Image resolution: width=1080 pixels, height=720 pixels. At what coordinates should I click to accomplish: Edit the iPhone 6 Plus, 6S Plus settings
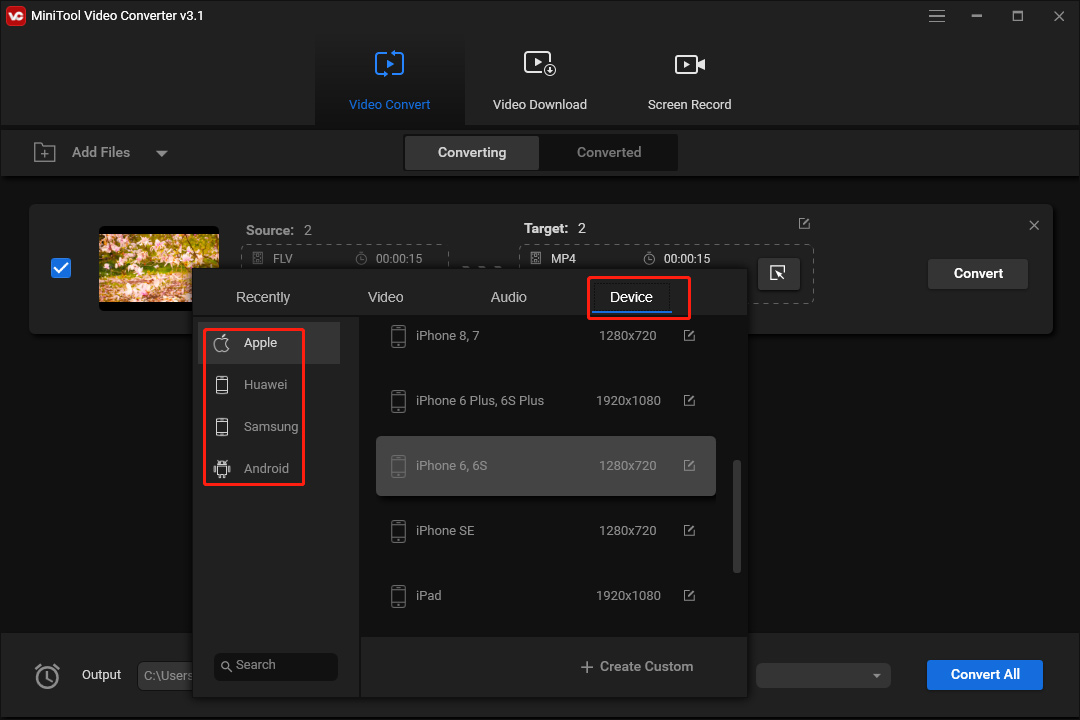click(689, 400)
